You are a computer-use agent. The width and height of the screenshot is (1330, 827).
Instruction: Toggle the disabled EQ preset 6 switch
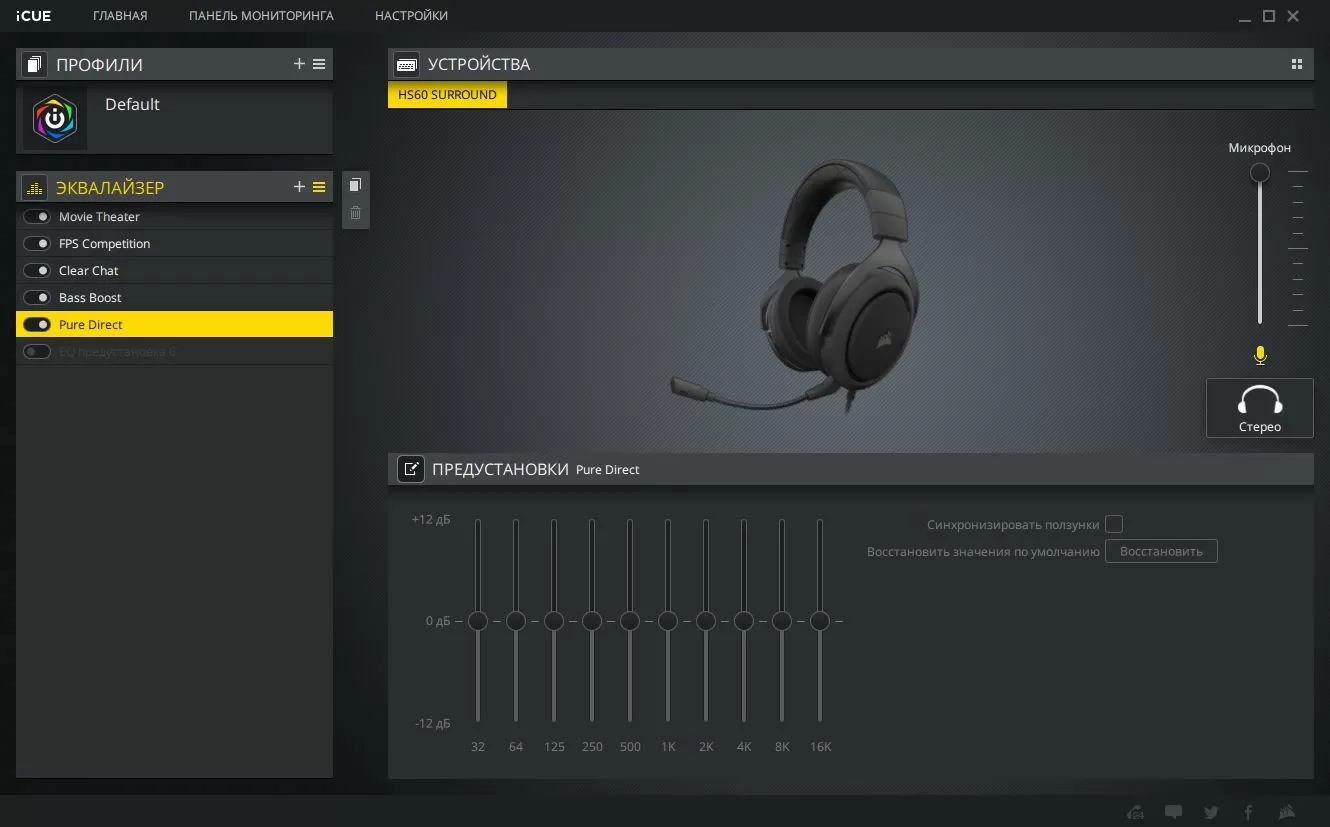pyautogui.click(x=37, y=352)
